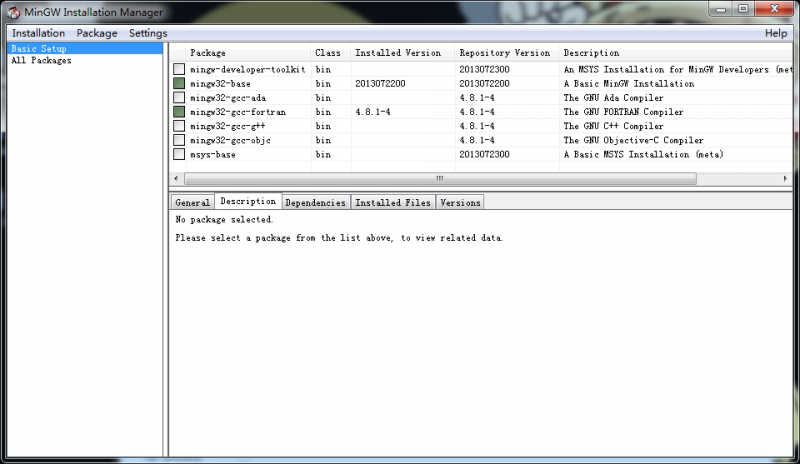Open the Package menu
This screenshot has height=464, width=800.
[97, 33]
